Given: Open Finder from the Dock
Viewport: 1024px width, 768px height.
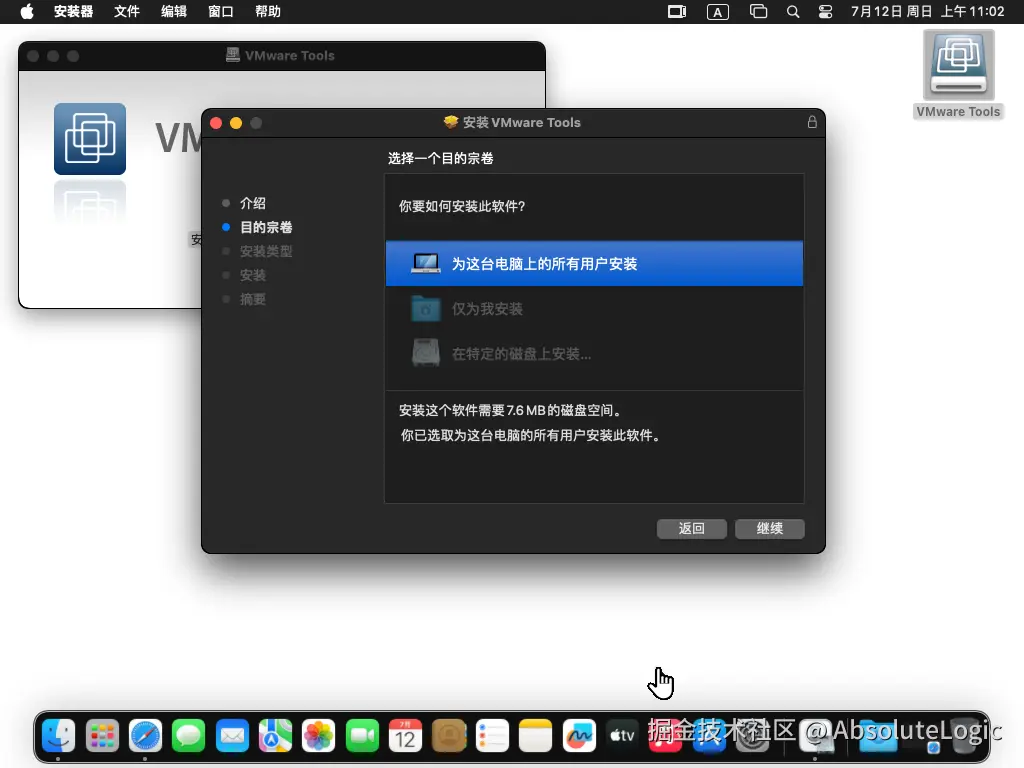Looking at the screenshot, I should [59, 736].
